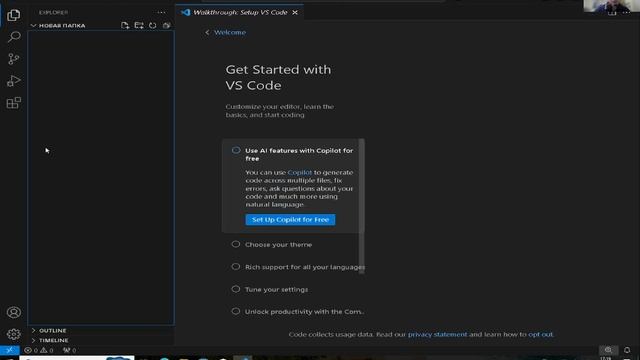
Task: Click the ports forwarded status item
Action: coord(69,350)
